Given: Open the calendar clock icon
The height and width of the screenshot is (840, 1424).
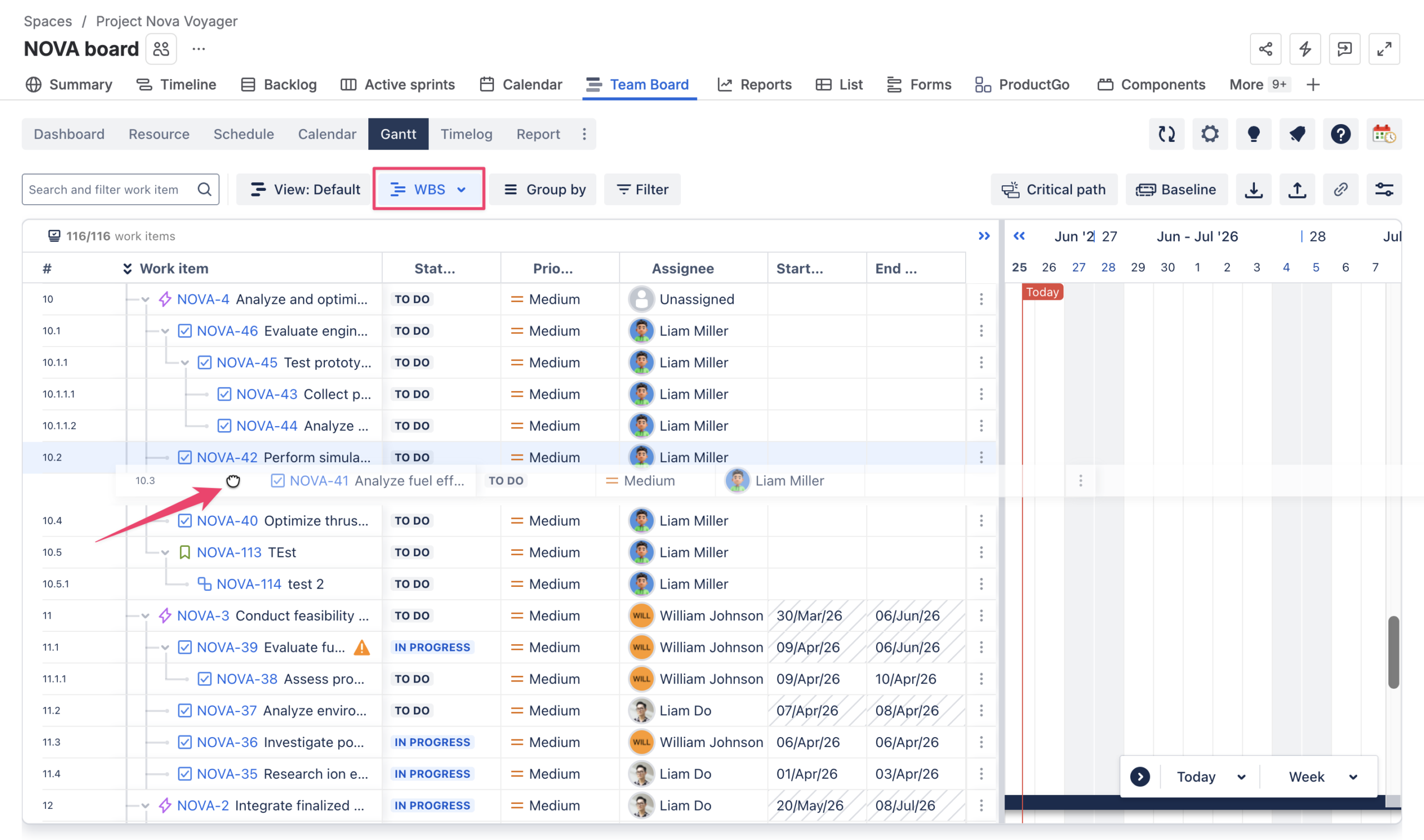Looking at the screenshot, I should point(1385,134).
